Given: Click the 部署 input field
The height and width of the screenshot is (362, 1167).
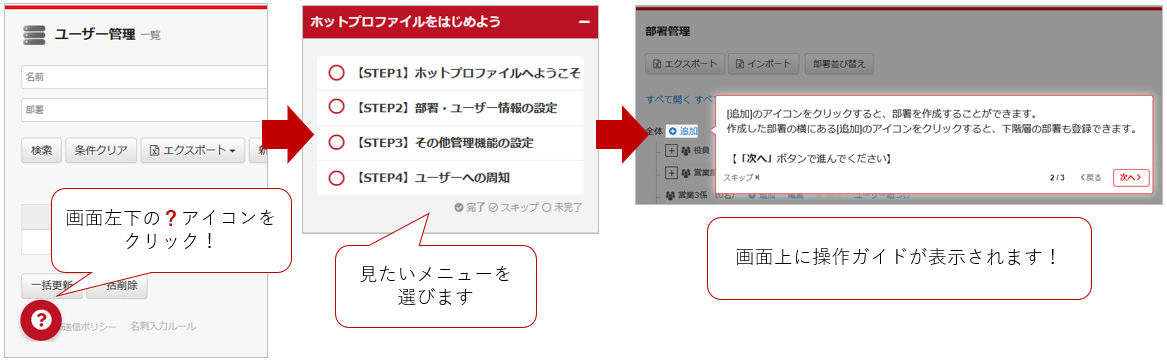Looking at the screenshot, I should coord(144,109).
